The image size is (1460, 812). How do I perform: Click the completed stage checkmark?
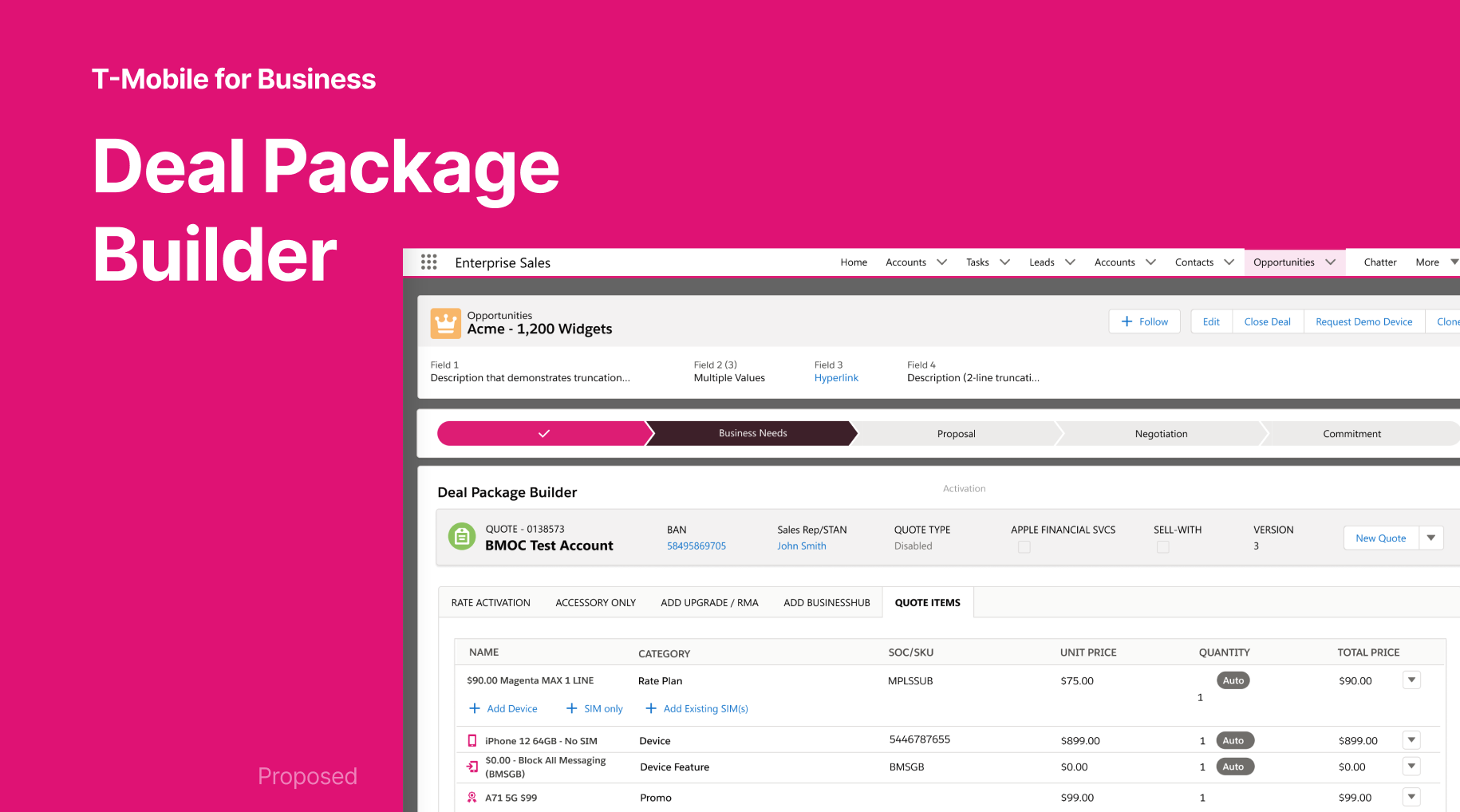(544, 433)
